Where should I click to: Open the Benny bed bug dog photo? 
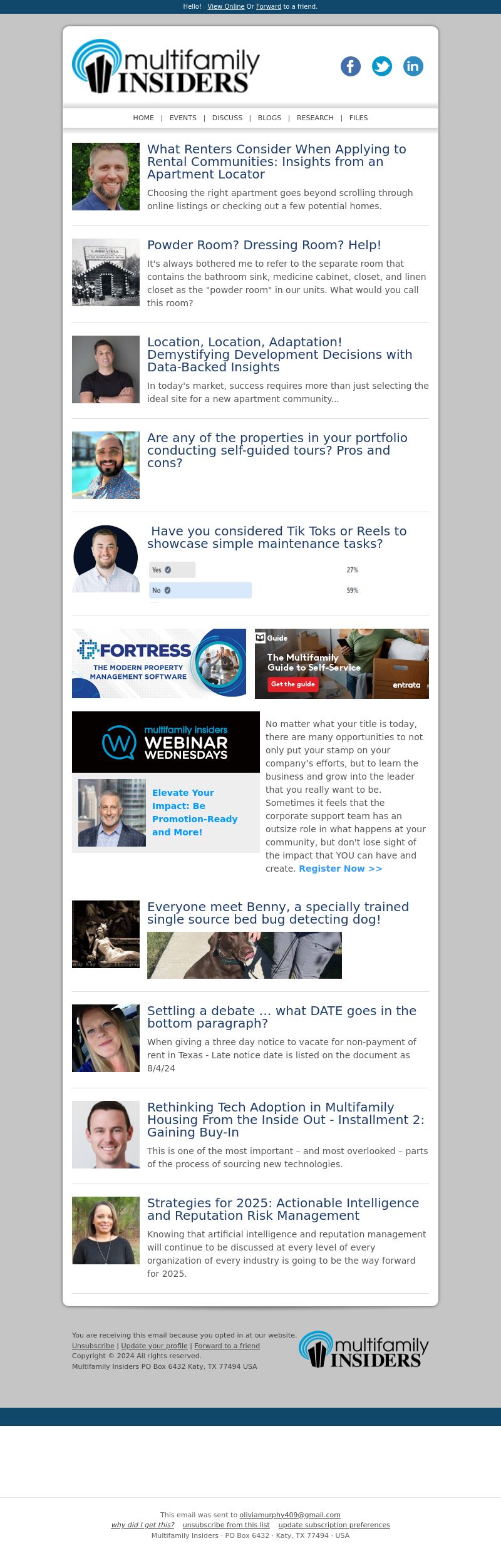(x=244, y=955)
